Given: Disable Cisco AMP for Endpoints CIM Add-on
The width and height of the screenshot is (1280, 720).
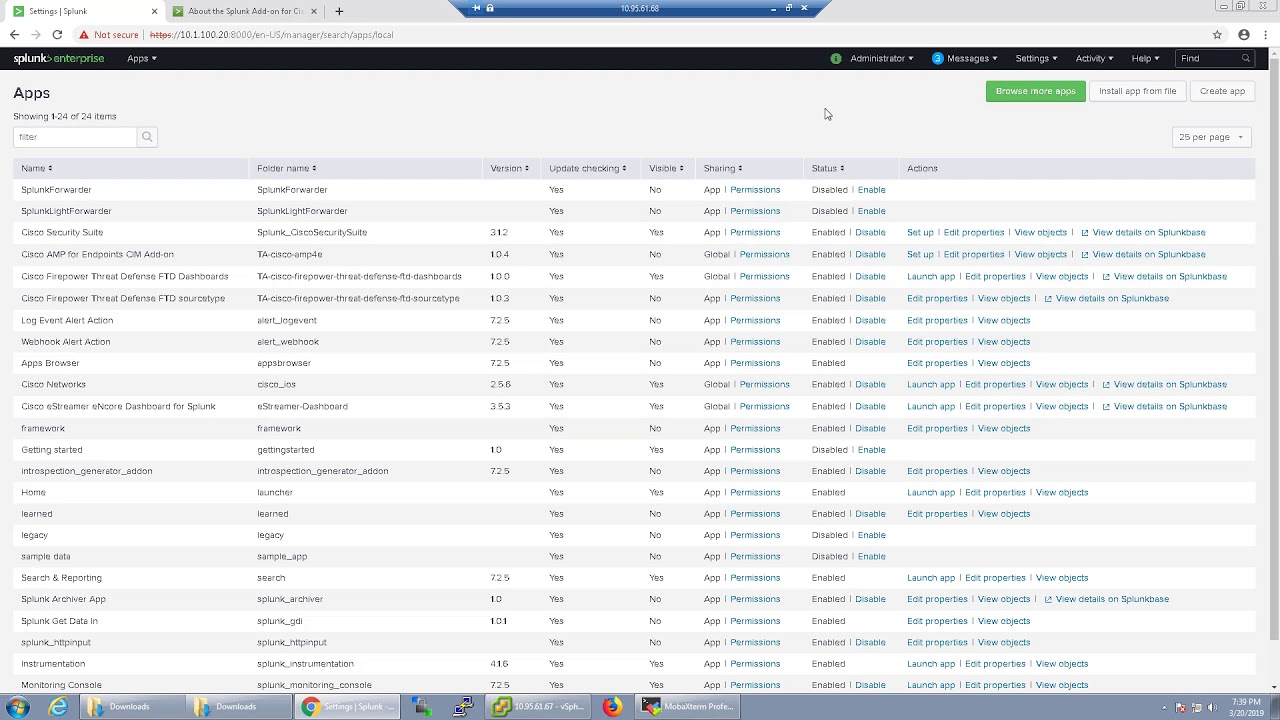Looking at the screenshot, I should (x=870, y=254).
